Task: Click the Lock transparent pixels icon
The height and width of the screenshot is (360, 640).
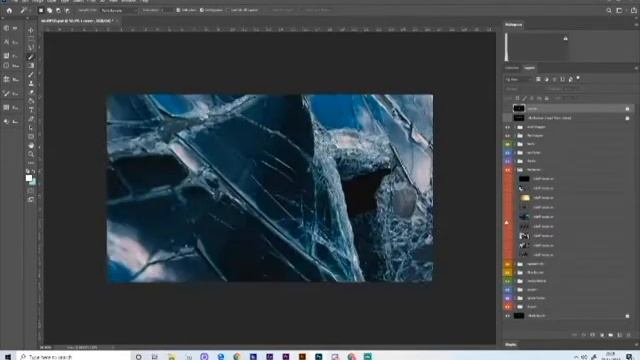Action: coord(518,98)
